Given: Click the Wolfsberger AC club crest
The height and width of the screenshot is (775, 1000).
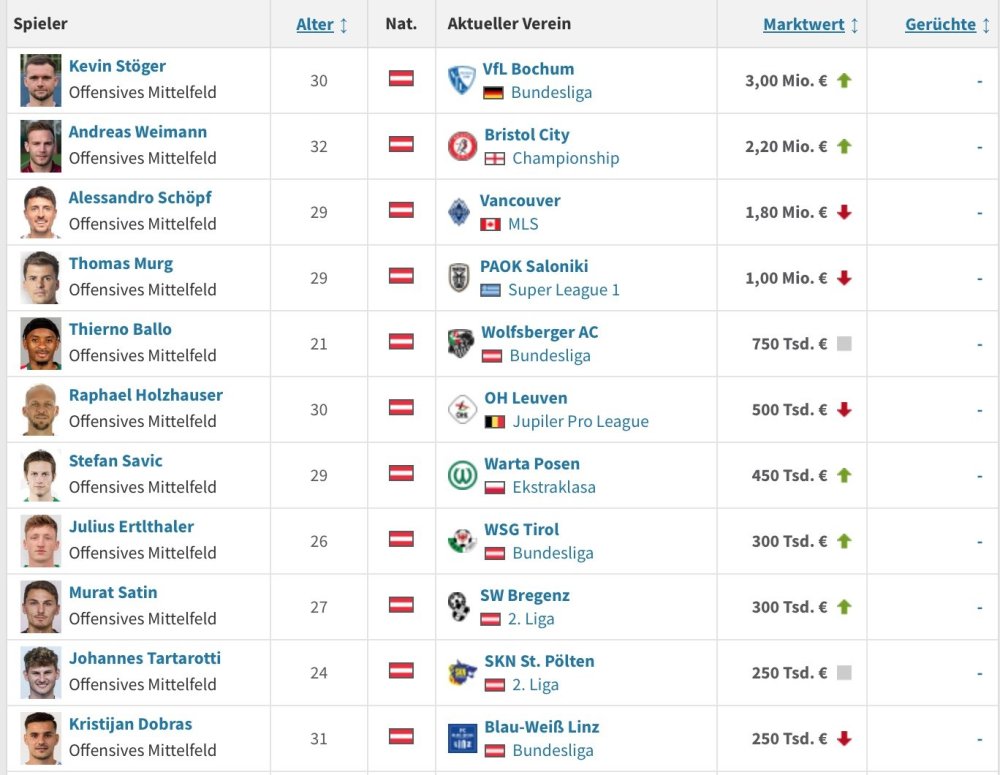Looking at the screenshot, I should click(460, 343).
